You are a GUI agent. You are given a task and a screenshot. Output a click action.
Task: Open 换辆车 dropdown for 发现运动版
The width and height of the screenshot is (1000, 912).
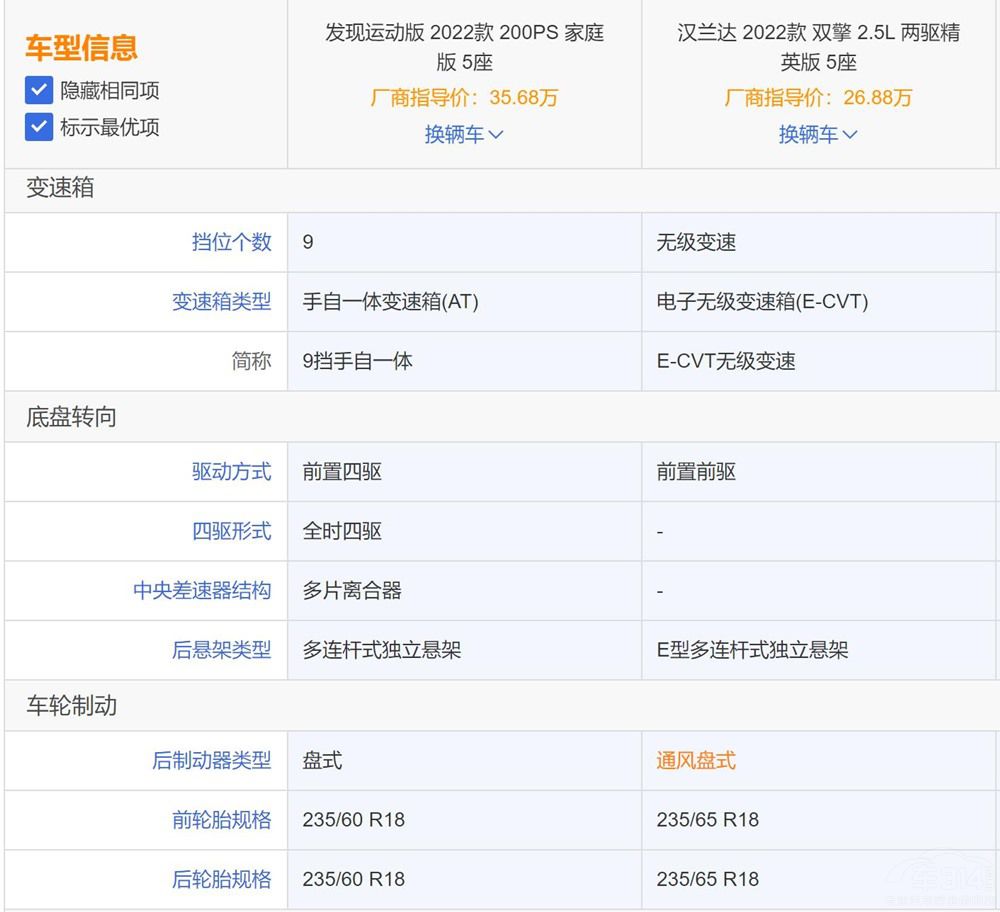pos(463,134)
